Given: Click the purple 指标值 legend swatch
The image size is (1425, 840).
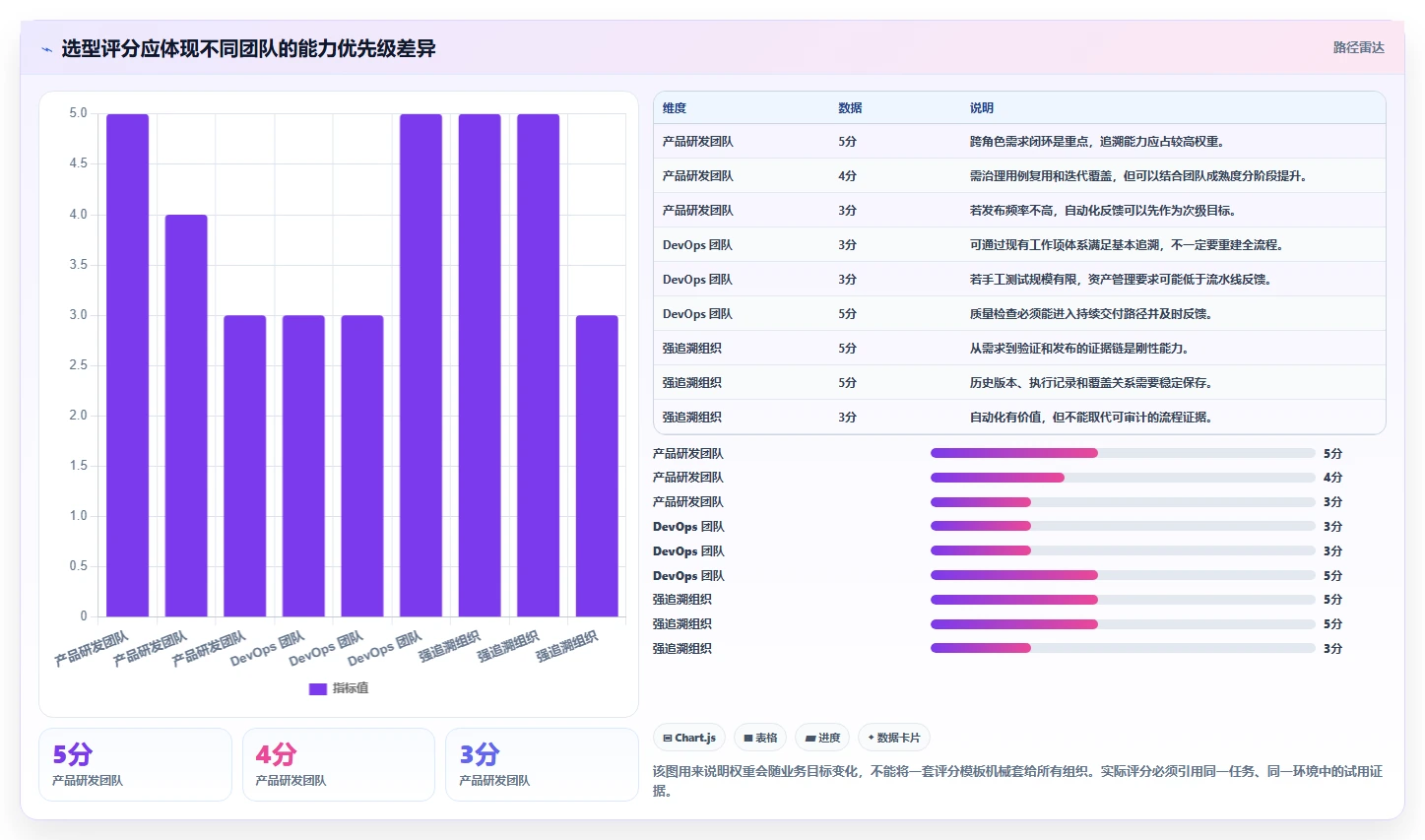Looking at the screenshot, I should (x=318, y=688).
